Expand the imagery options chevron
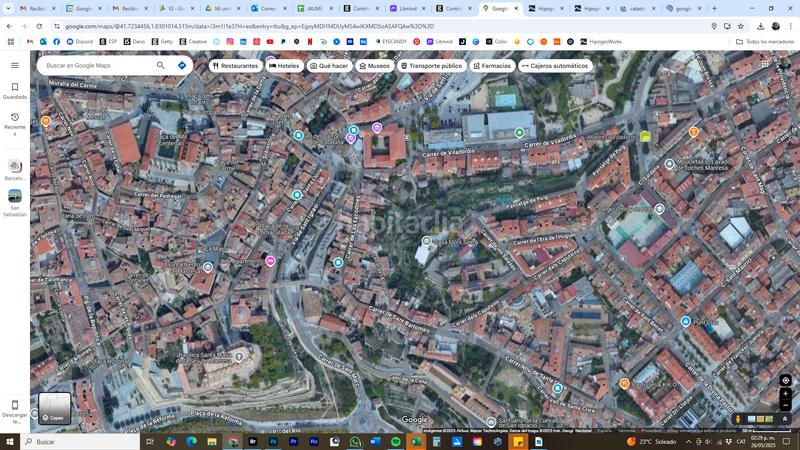 point(785,419)
